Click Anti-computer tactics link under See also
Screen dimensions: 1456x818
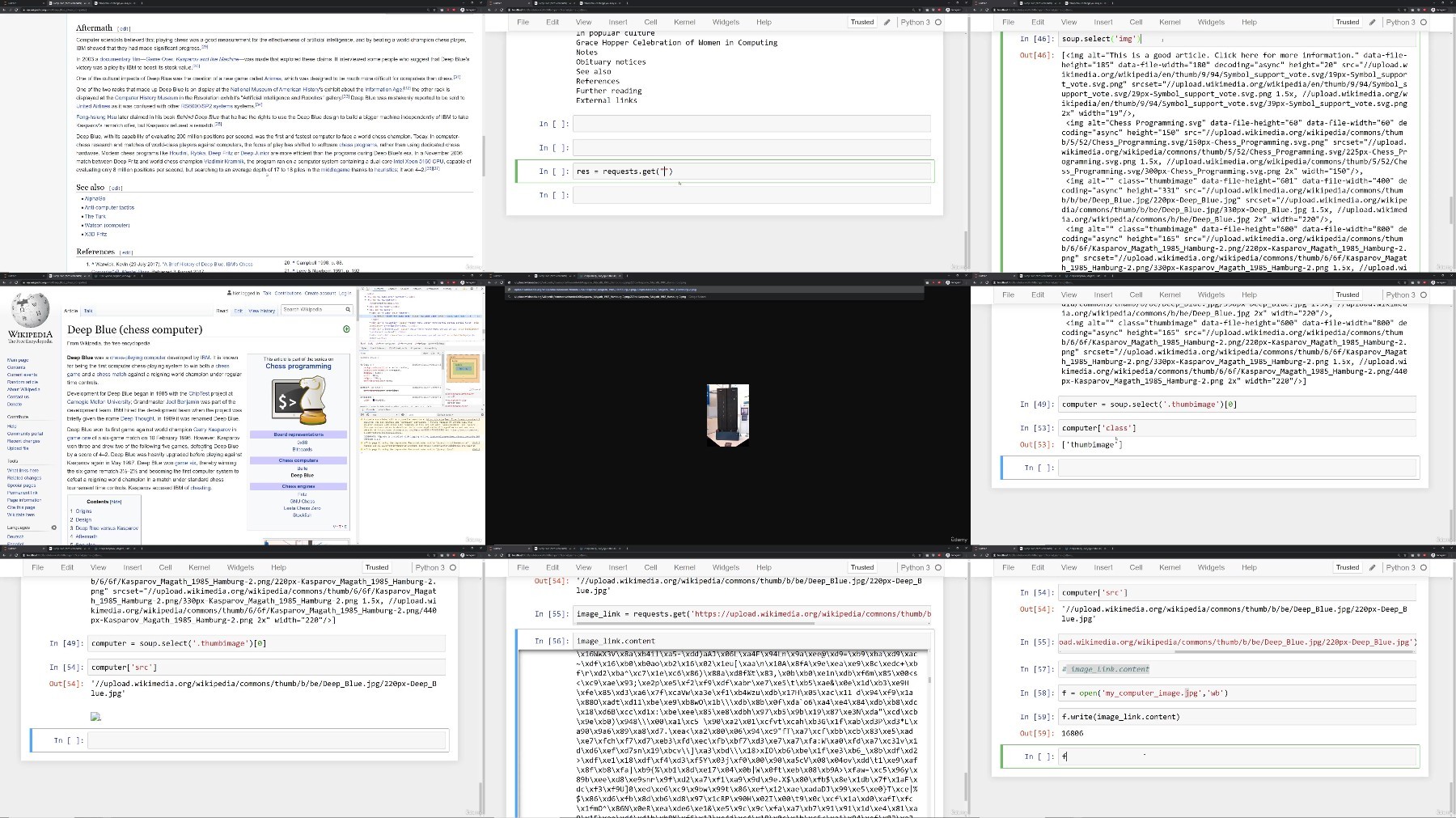110,207
